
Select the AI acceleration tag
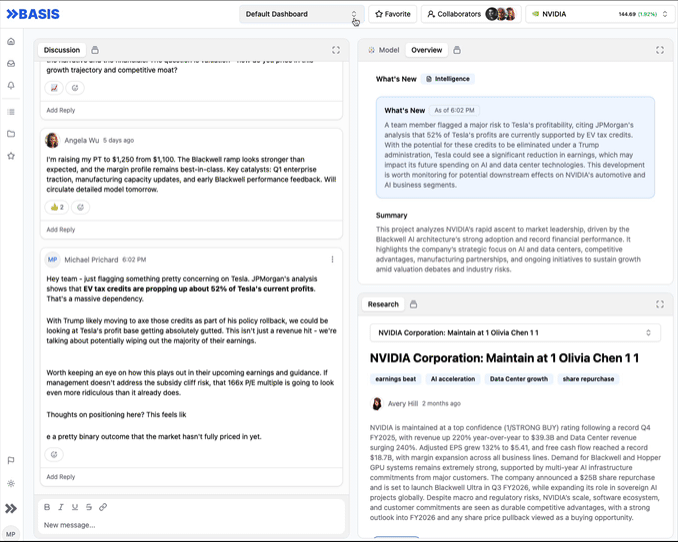click(453, 379)
